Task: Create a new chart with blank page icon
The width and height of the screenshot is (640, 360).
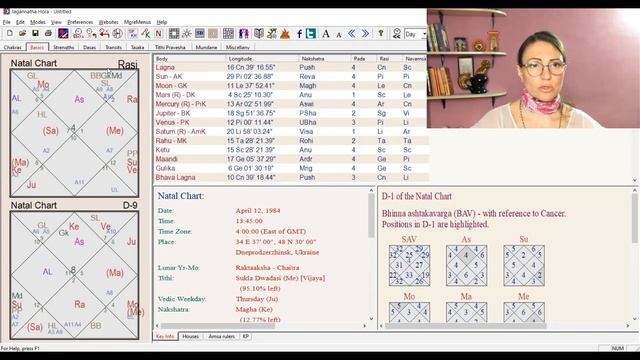Action: click(9, 34)
